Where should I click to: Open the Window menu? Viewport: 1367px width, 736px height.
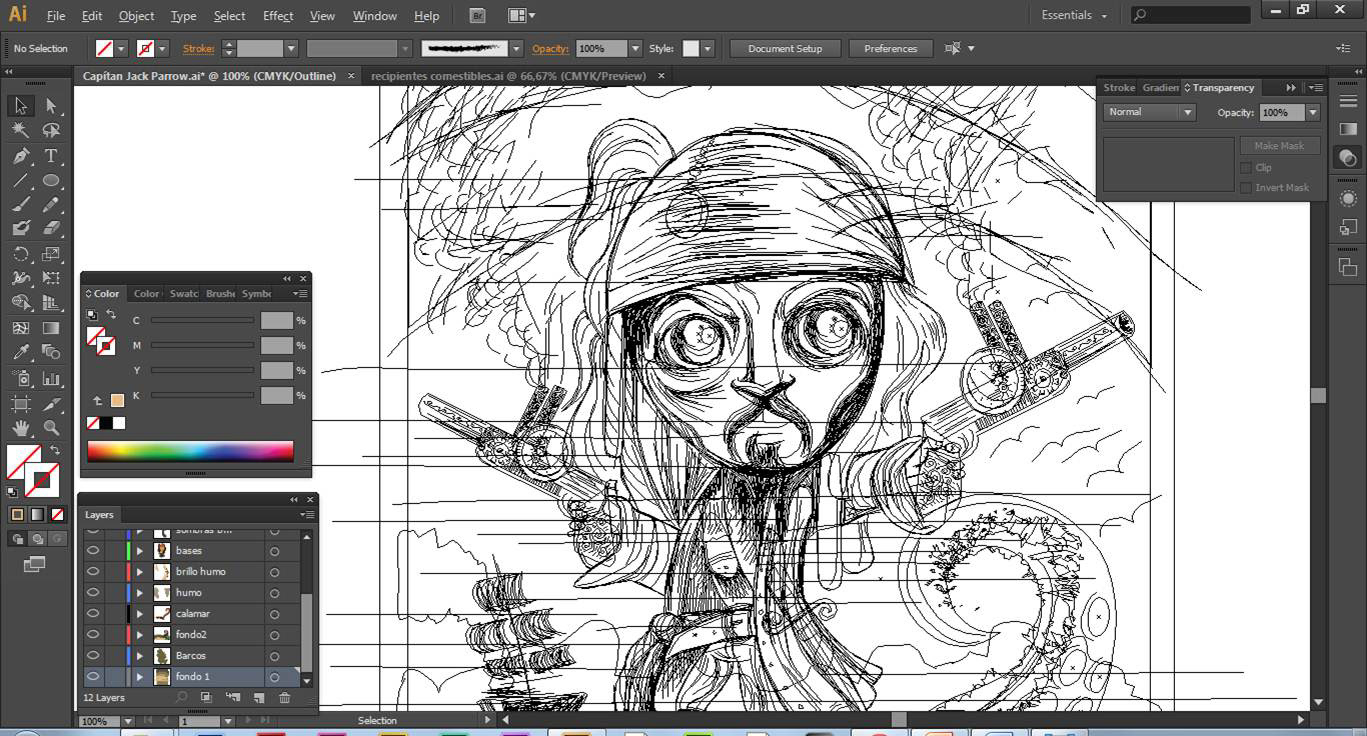375,16
